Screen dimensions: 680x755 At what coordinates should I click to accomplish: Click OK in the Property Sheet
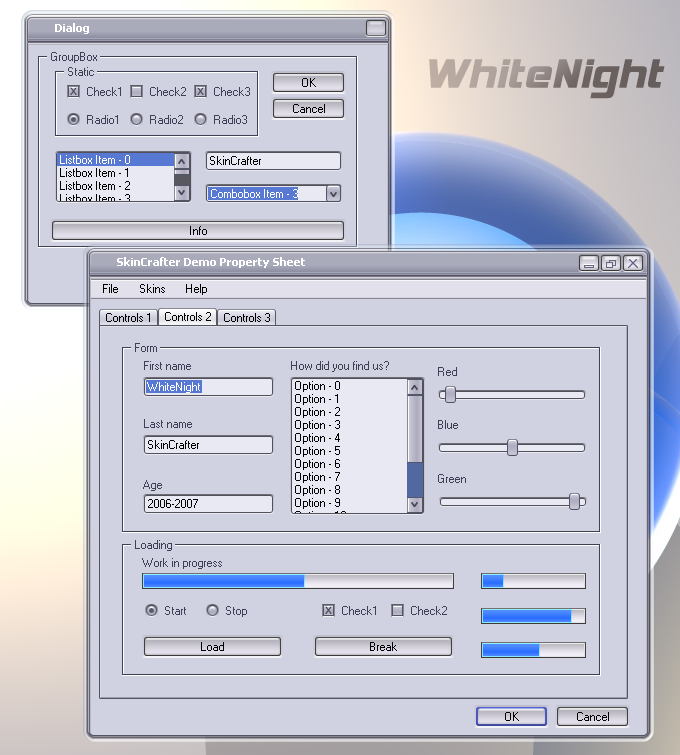tap(511, 716)
